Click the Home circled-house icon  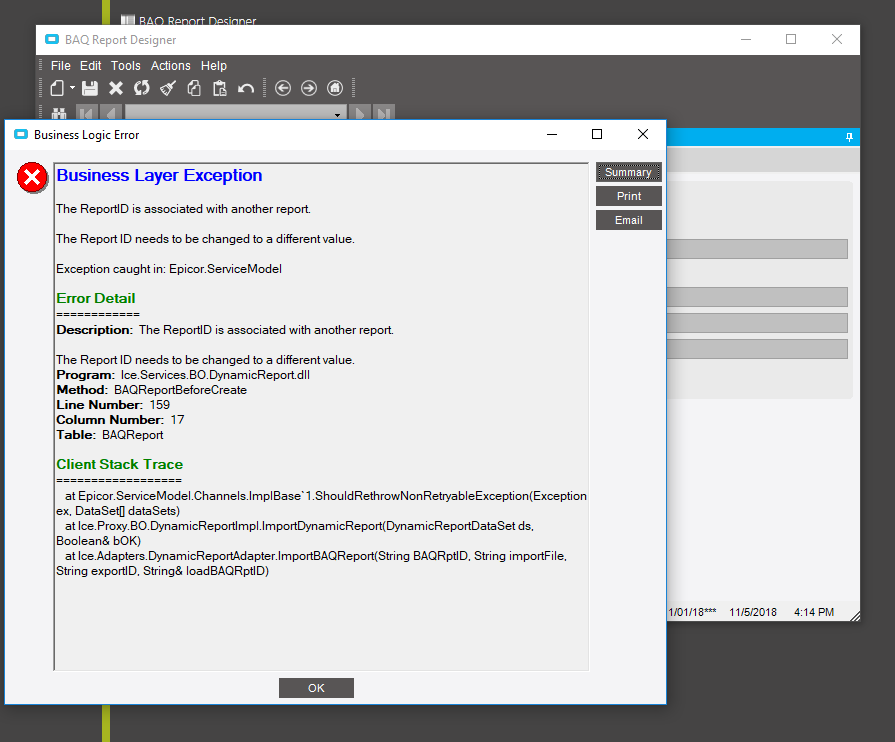pyautogui.click(x=335, y=88)
